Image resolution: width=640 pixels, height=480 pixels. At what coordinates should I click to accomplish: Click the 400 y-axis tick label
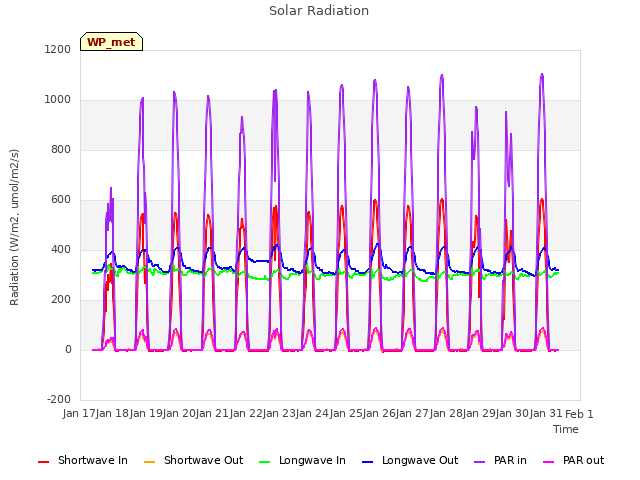click(61, 249)
